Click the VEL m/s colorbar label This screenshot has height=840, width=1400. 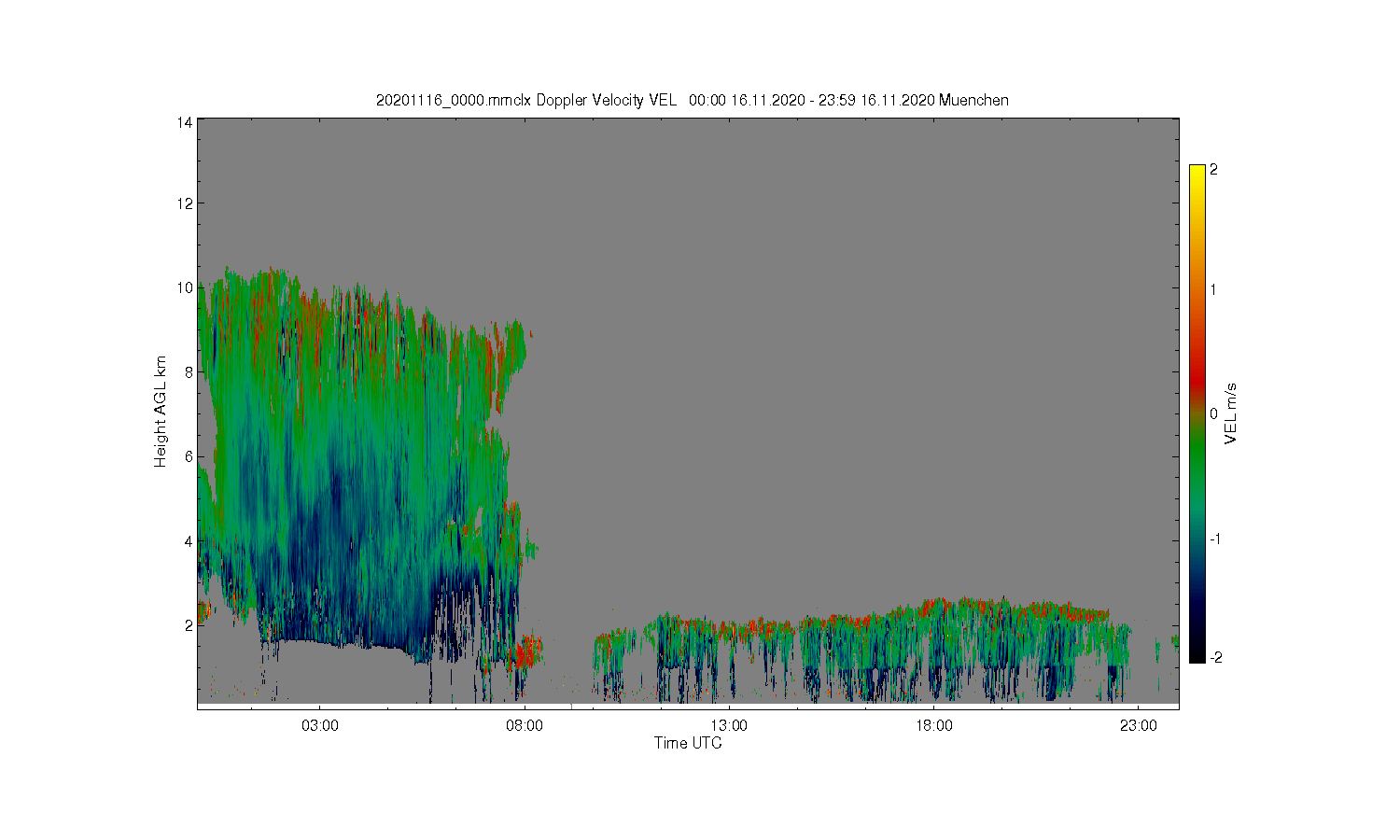pyautogui.click(x=1231, y=413)
